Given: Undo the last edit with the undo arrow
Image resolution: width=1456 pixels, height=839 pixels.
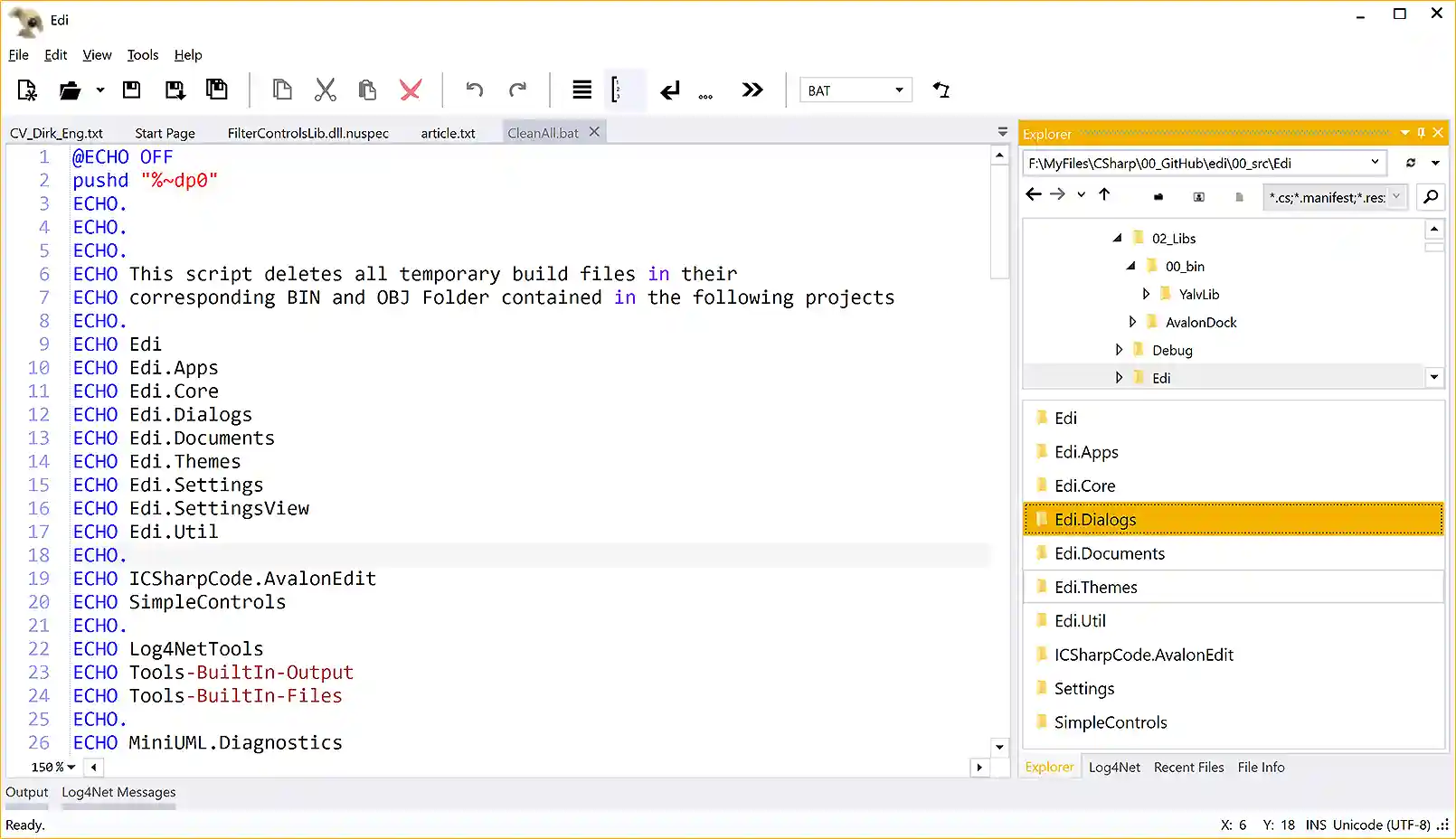Looking at the screenshot, I should [x=474, y=90].
